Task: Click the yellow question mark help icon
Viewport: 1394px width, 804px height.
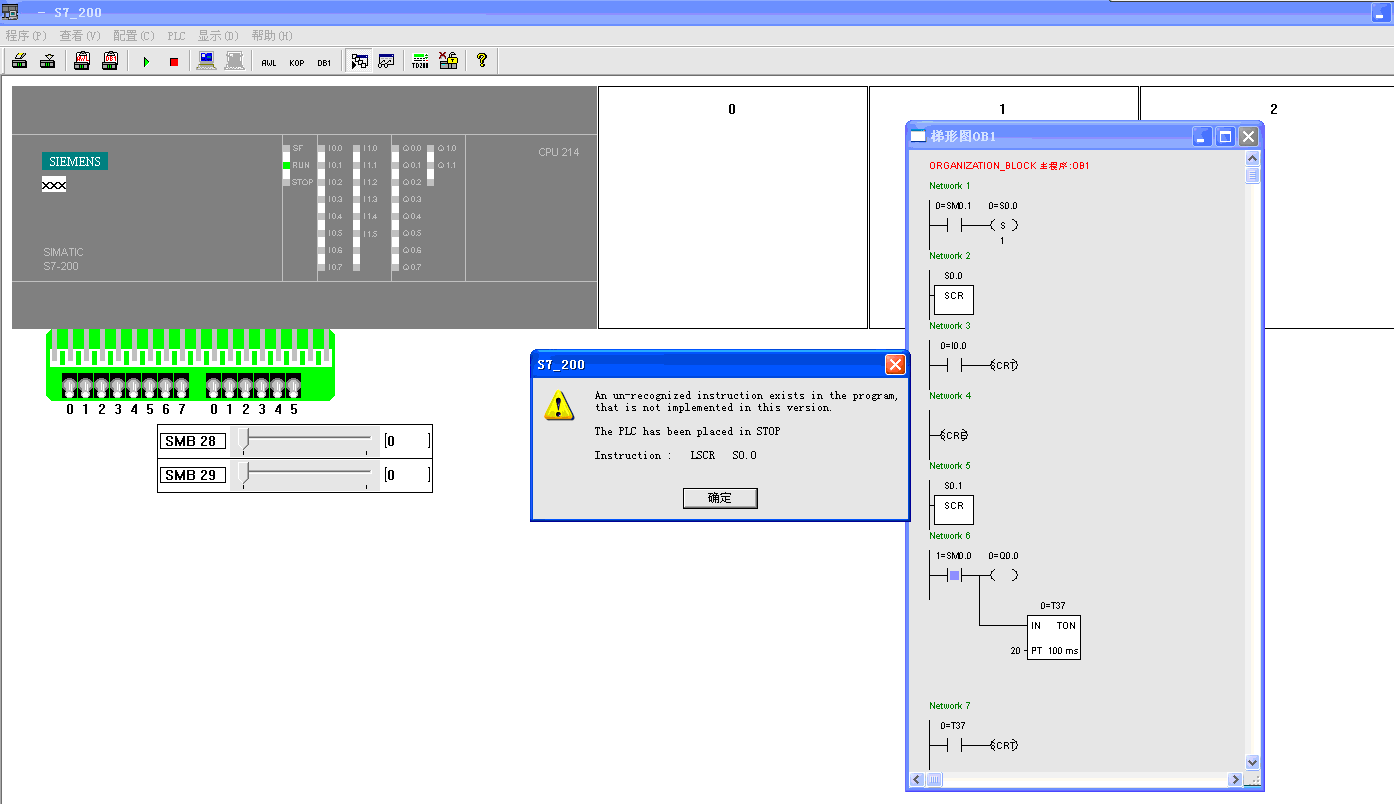Action: [x=482, y=61]
